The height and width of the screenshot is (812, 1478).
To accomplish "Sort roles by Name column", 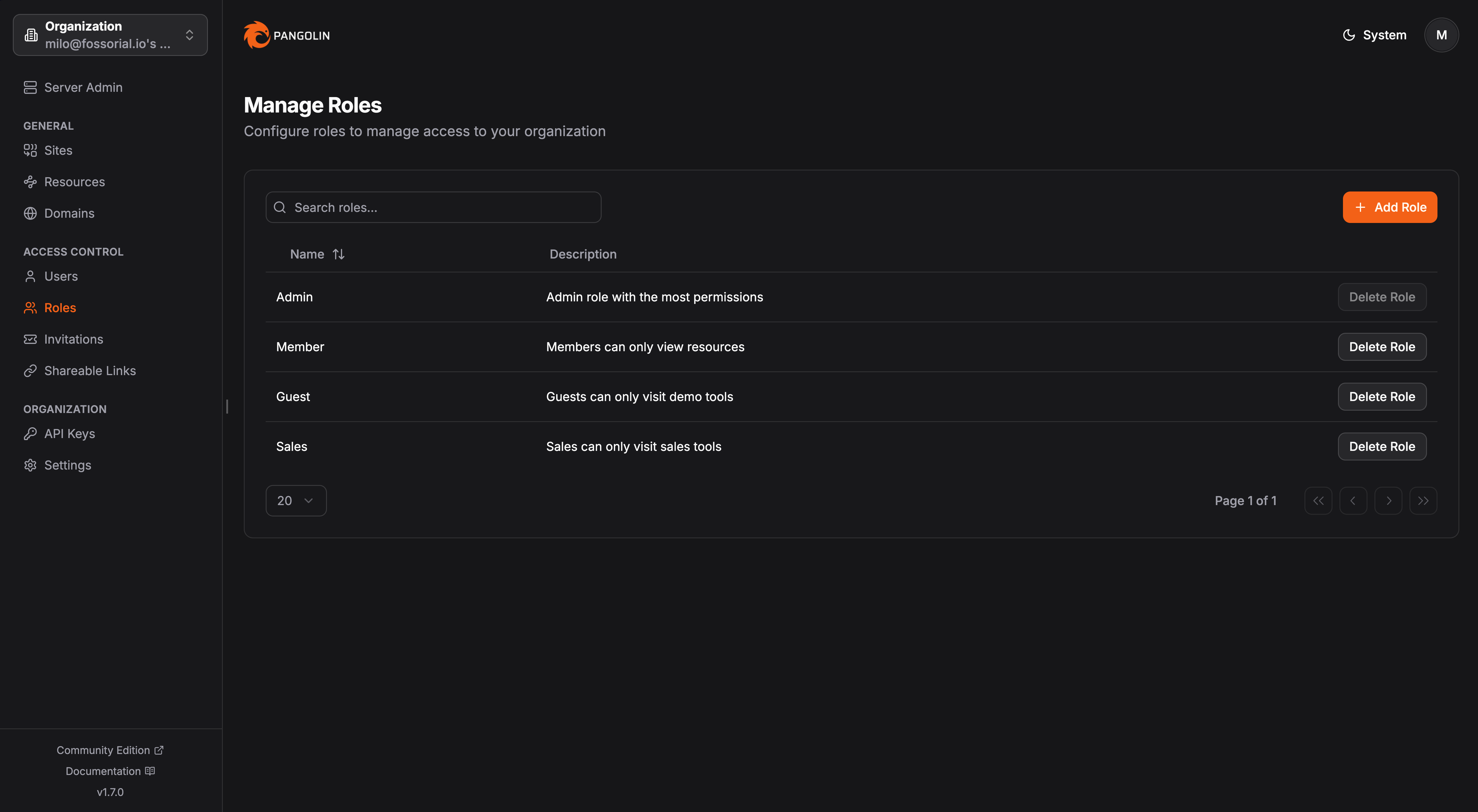I will (x=317, y=254).
